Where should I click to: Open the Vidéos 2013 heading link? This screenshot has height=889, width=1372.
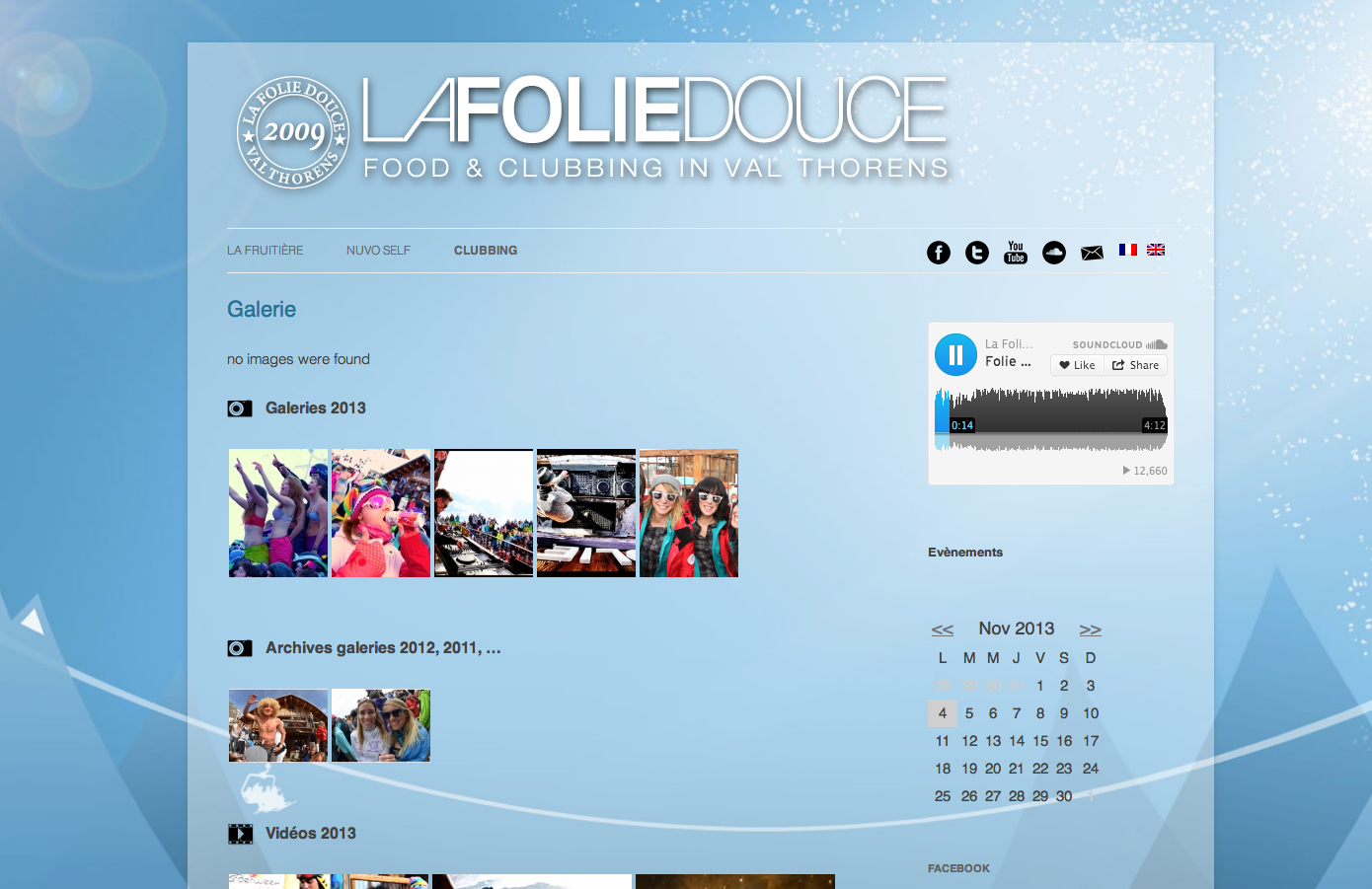point(311,834)
